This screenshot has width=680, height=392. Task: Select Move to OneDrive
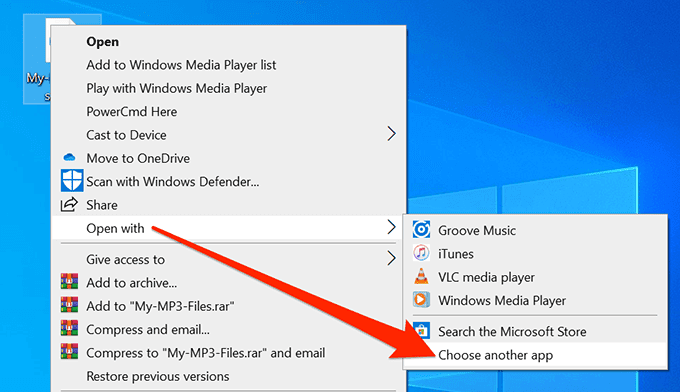point(138,159)
